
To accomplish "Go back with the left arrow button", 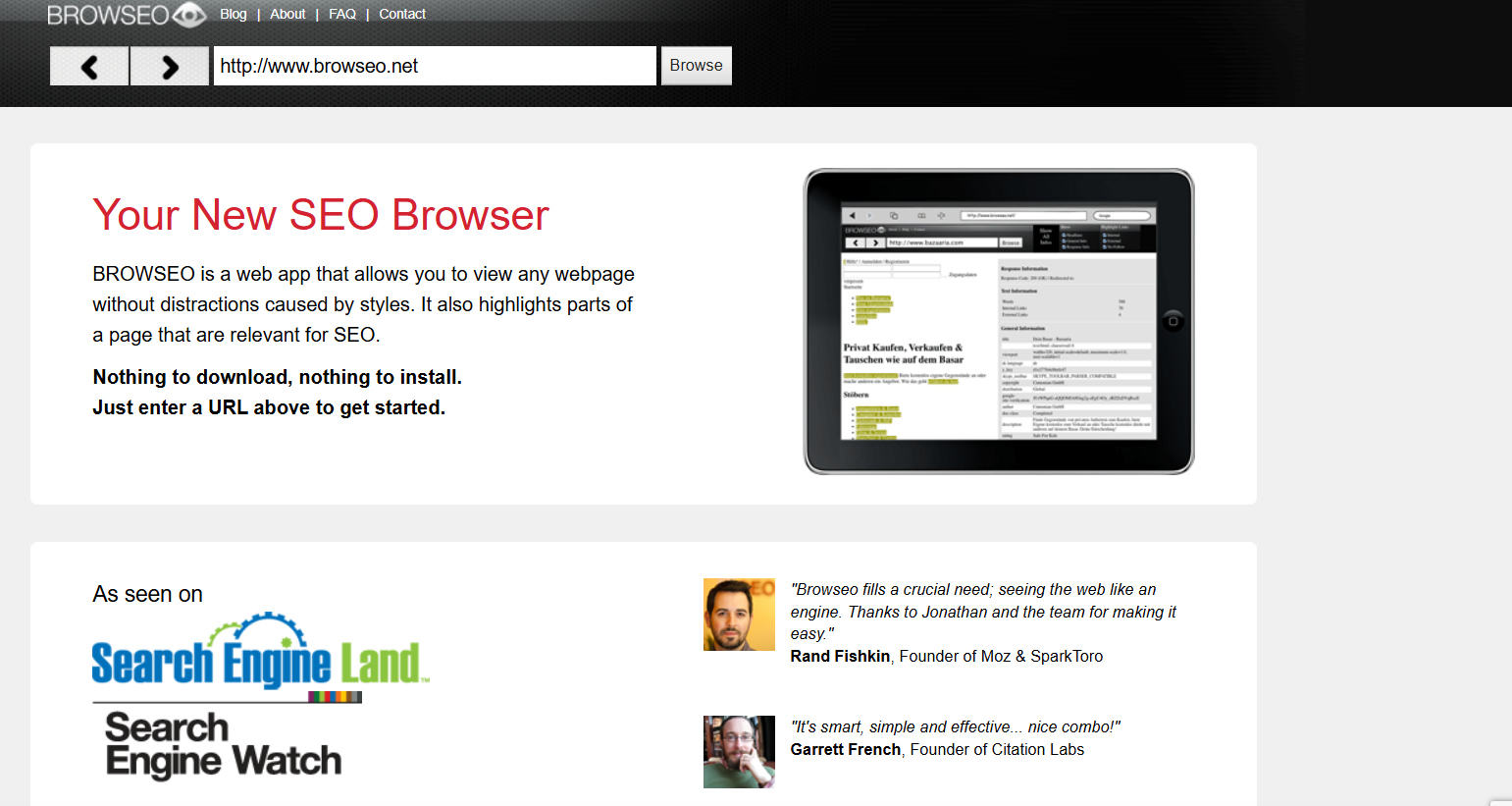I will point(89,66).
